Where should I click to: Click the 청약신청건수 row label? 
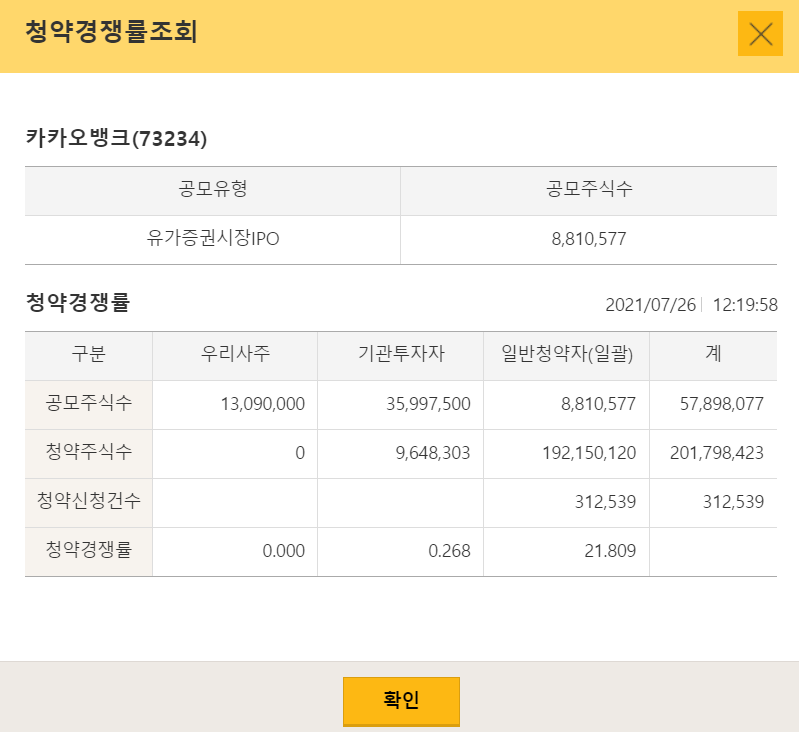(89, 501)
